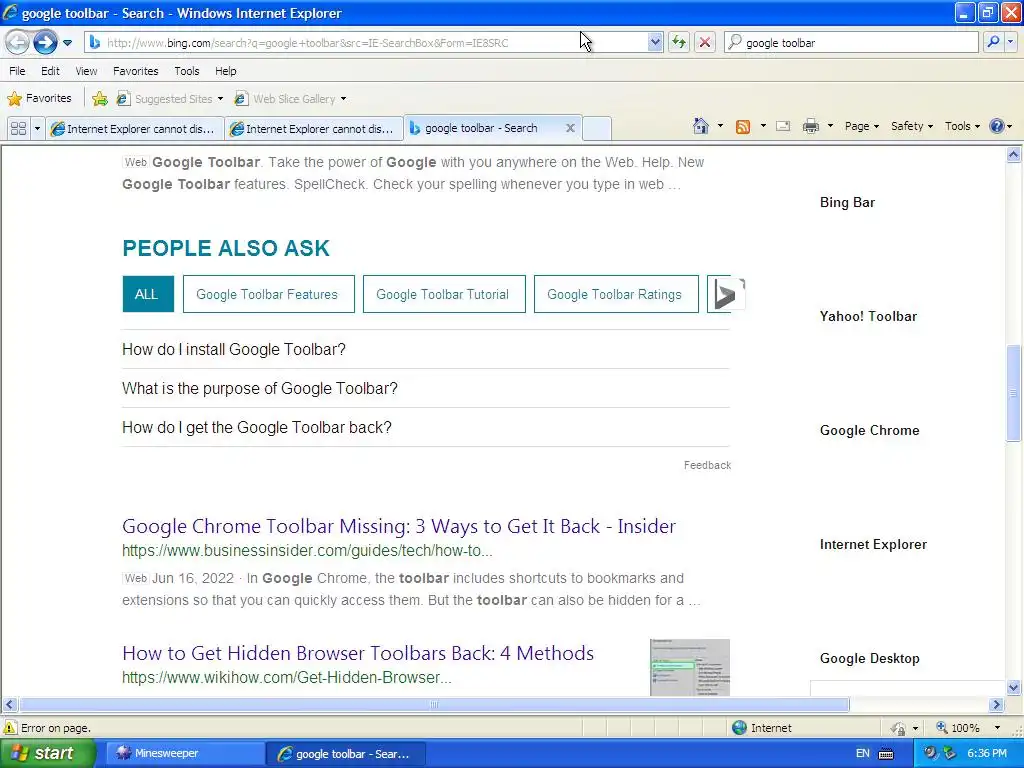Screen dimensions: 1024x768
Task: Click Google Chrome related search
Action: [x=869, y=430]
